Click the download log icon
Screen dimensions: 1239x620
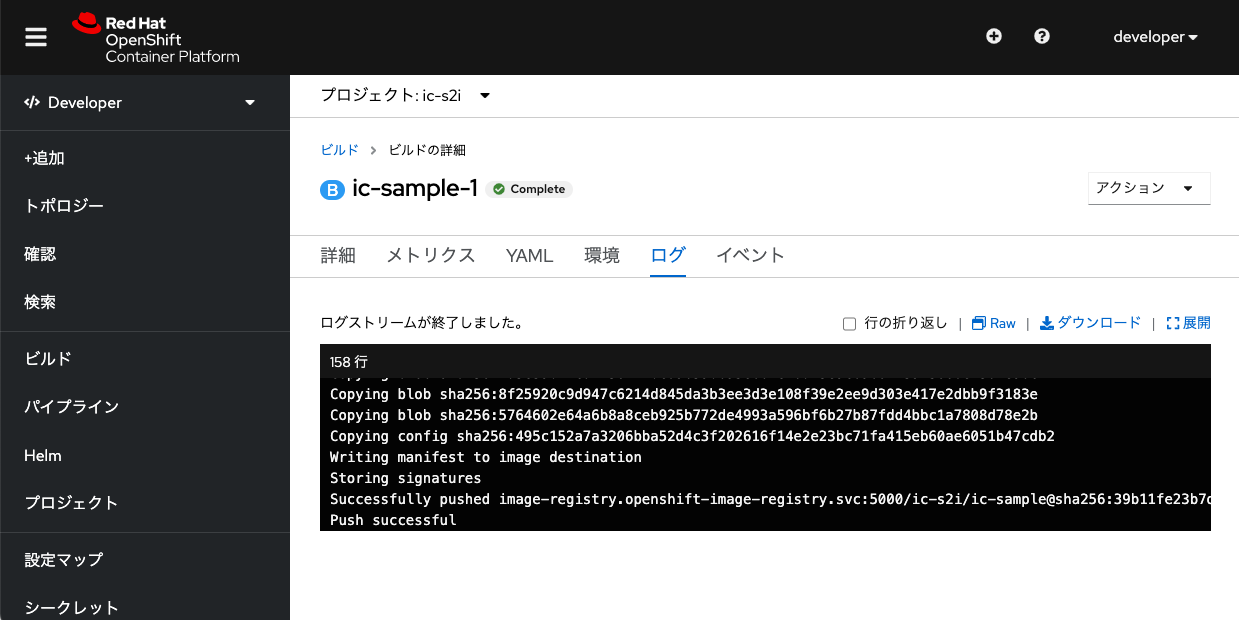[x=1047, y=323]
